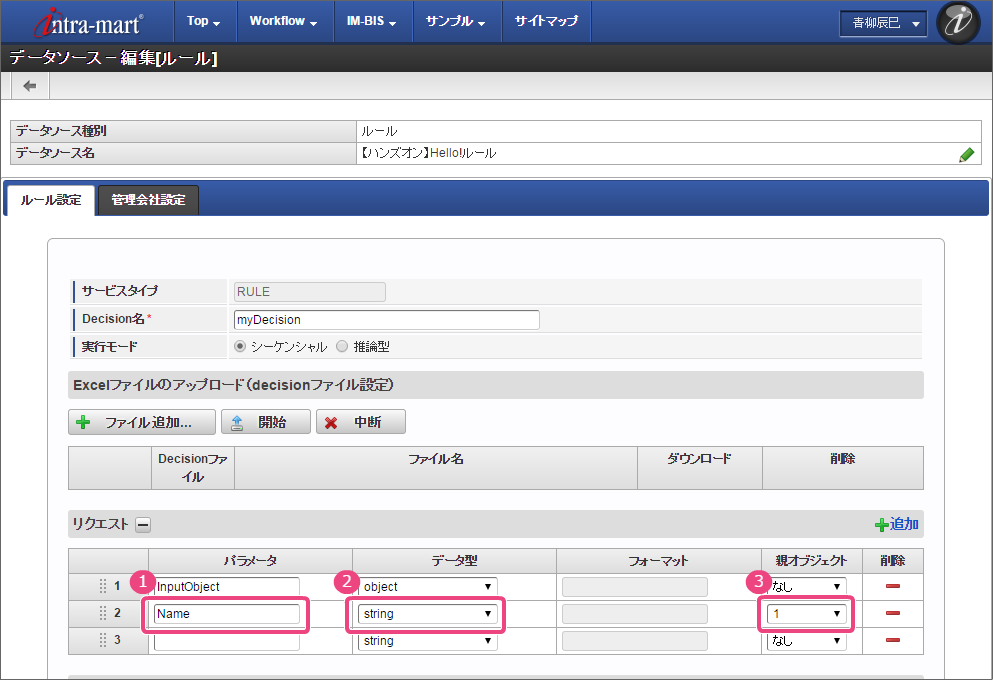Click the drag handle of row 2
The width and height of the screenshot is (993, 680).
pos(102,613)
